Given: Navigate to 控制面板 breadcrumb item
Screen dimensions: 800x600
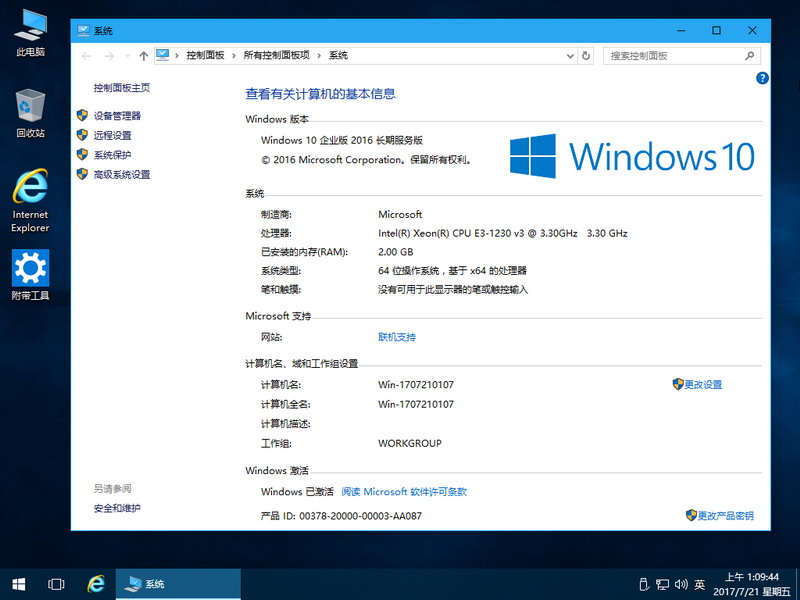Looking at the screenshot, I should [x=205, y=56].
